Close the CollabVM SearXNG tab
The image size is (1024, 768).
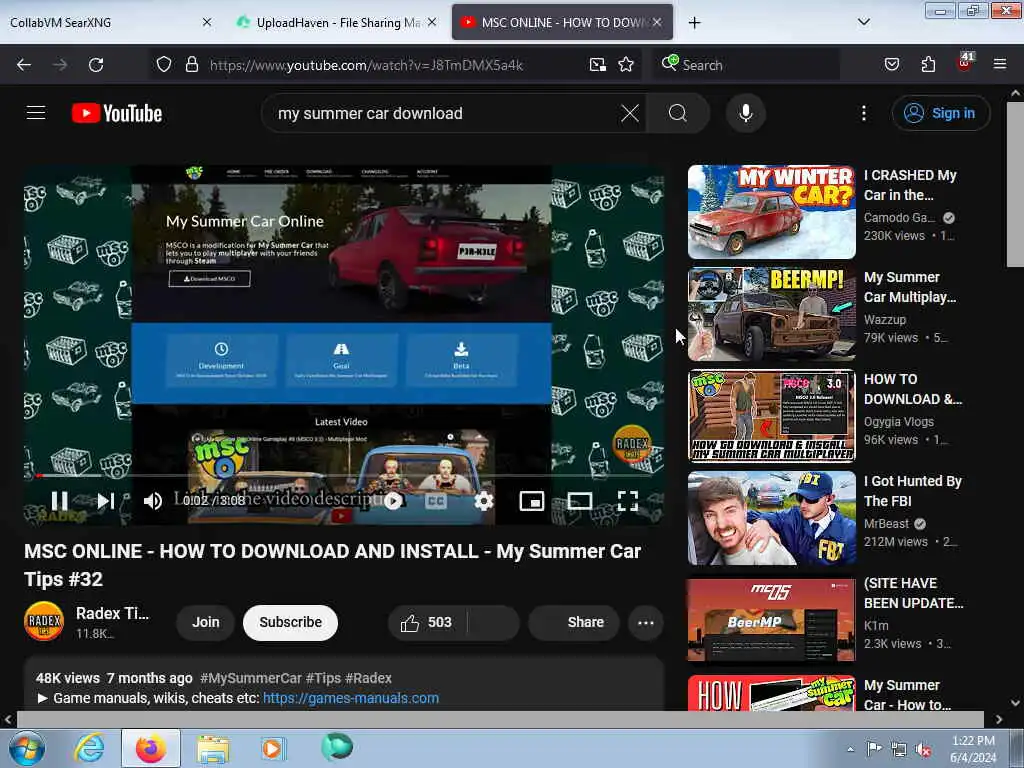click(x=207, y=22)
